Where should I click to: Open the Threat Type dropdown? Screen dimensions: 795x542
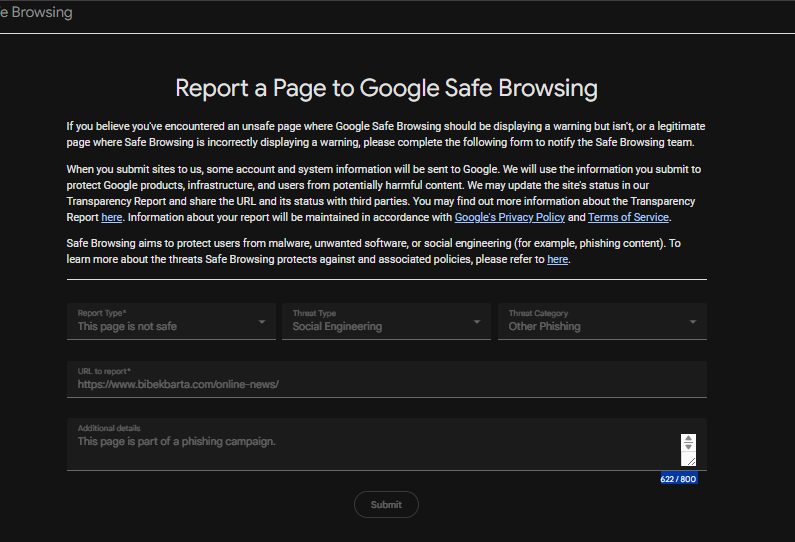pos(386,321)
